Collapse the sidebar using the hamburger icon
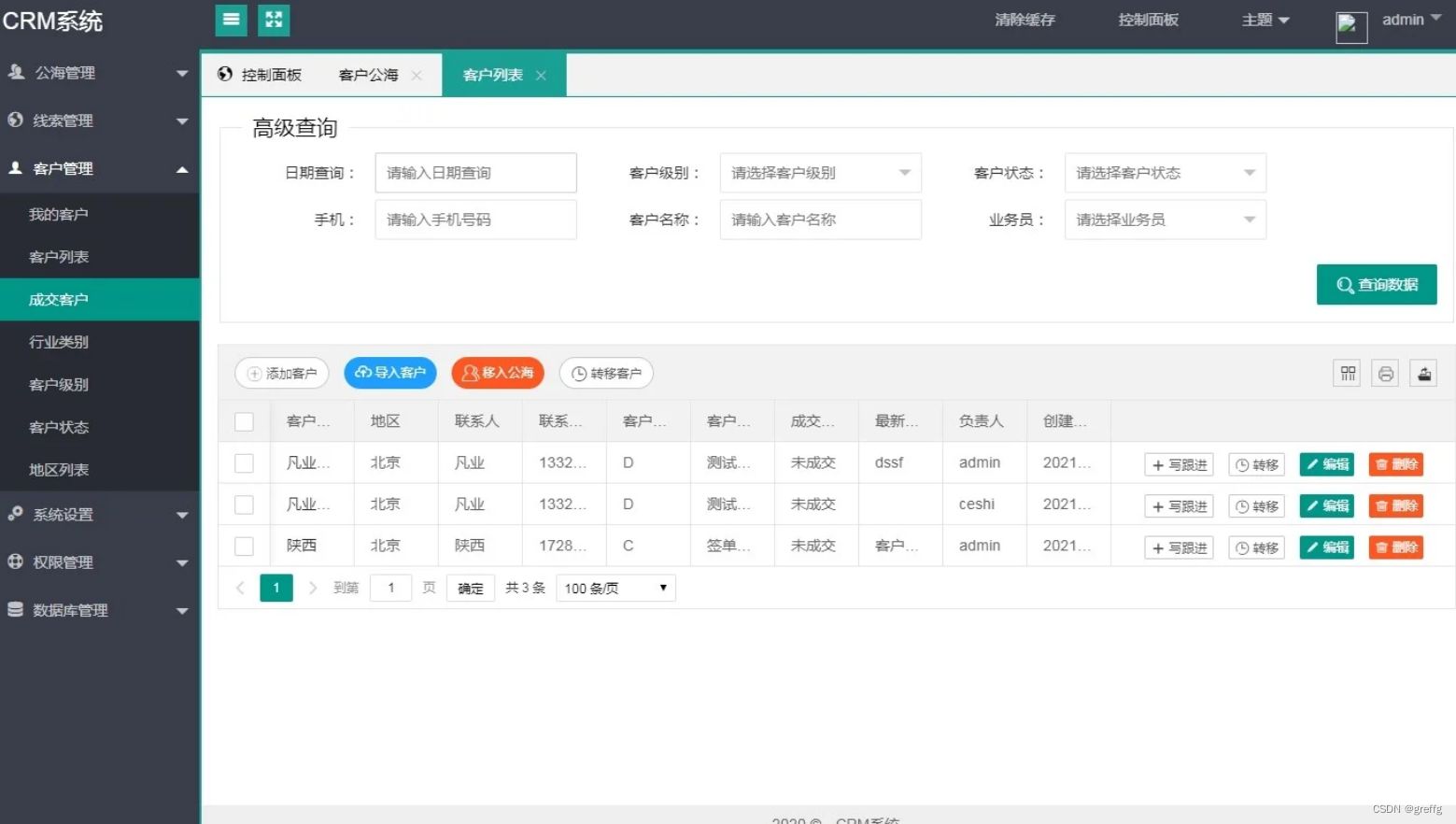The width and height of the screenshot is (1456, 824). tap(231, 20)
